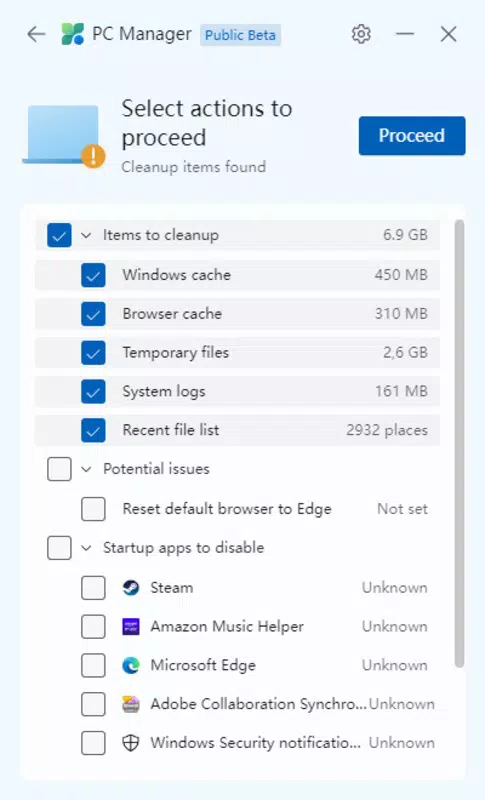Open settings via the gear icon
Image resolution: width=485 pixels, height=800 pixels.
pos(361,34)
